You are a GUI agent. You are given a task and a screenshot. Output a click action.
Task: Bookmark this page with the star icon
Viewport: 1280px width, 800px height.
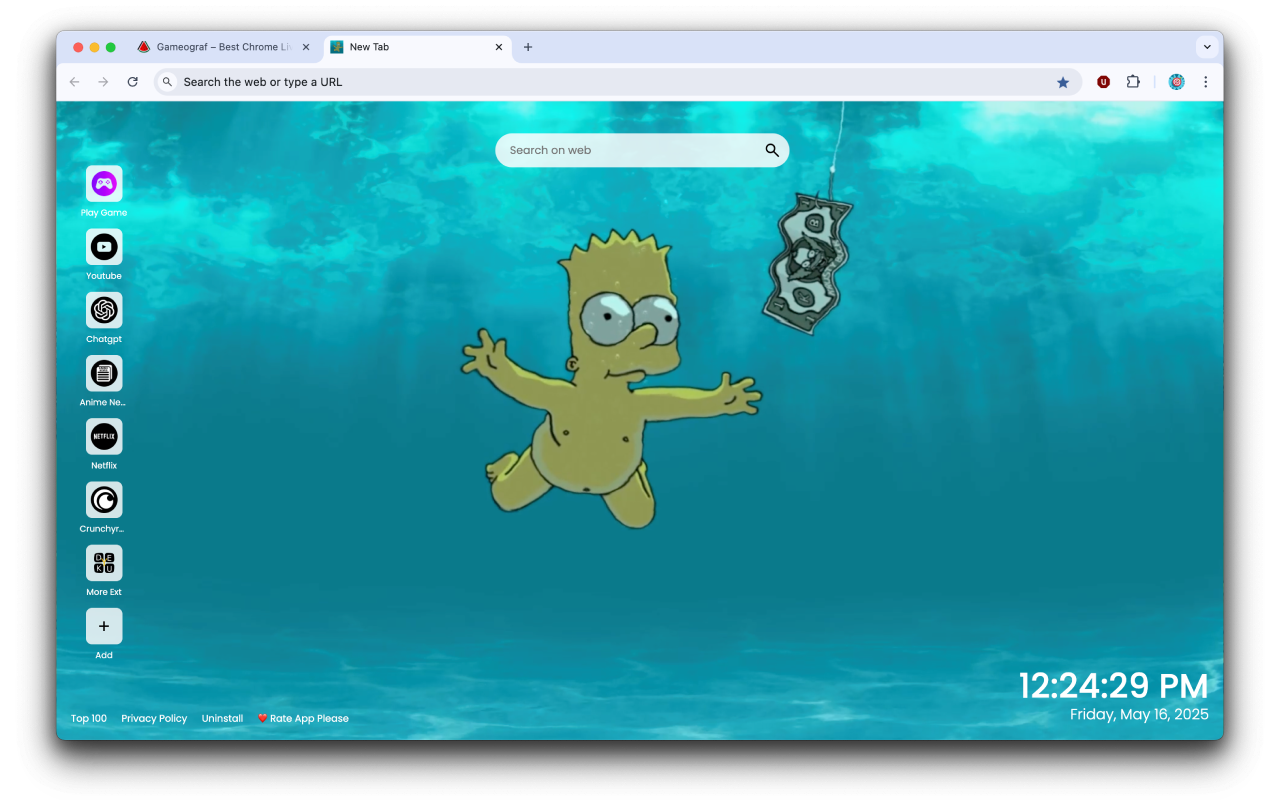coord(1063,82)
